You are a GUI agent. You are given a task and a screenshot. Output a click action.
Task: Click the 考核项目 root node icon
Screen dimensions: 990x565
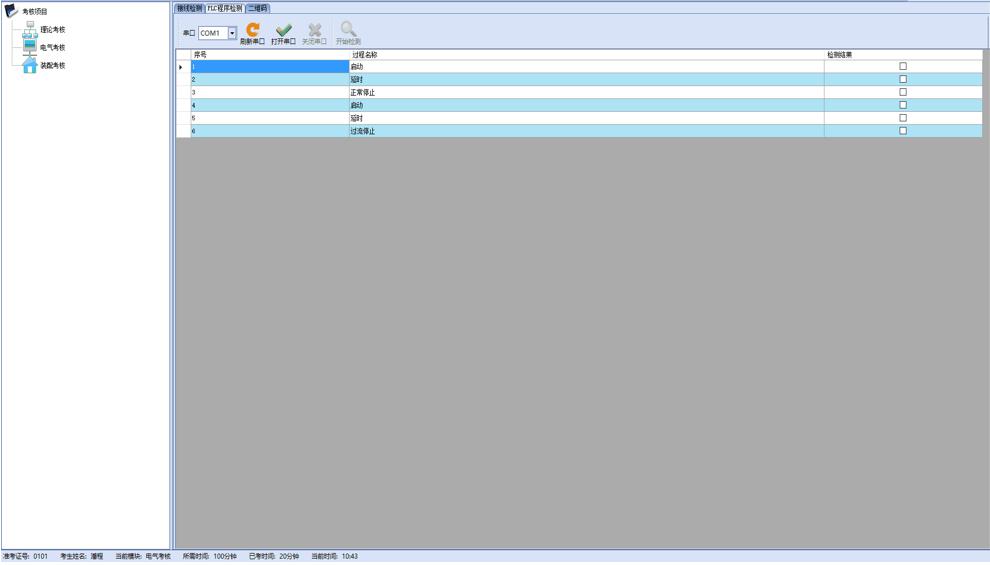(11, 11)
